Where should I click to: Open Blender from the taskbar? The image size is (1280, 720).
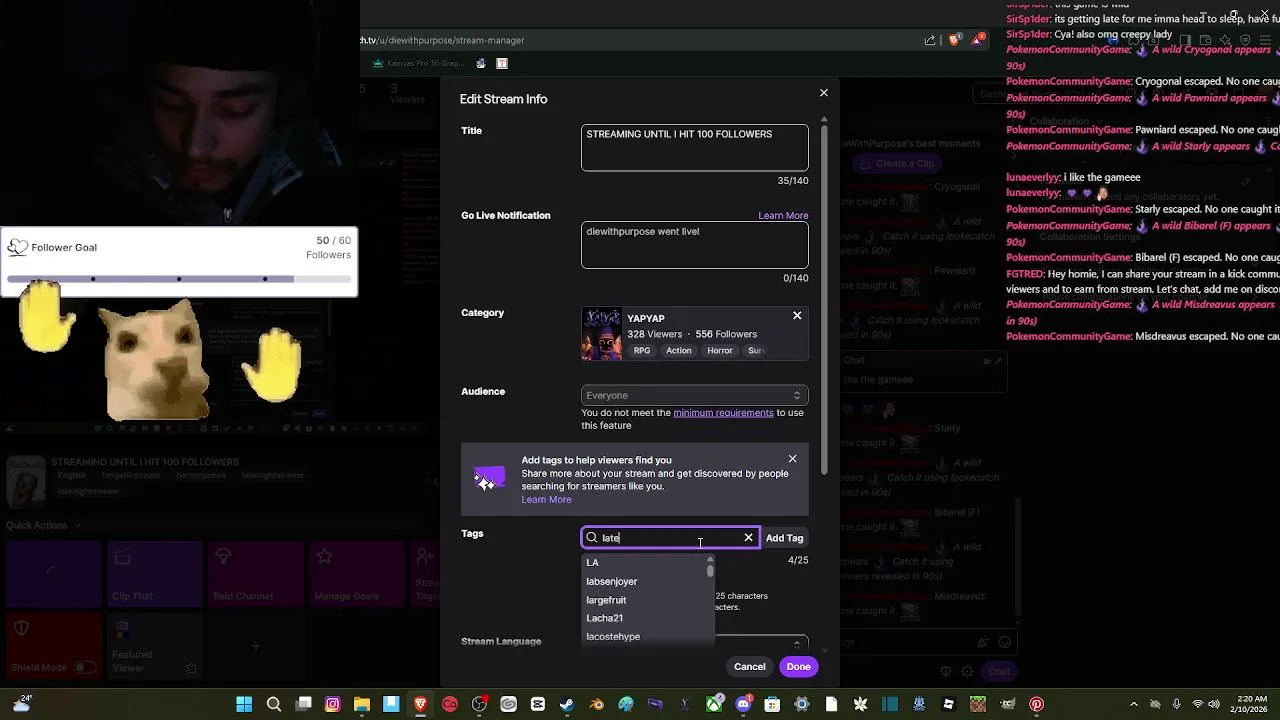[x=597, y=704]
